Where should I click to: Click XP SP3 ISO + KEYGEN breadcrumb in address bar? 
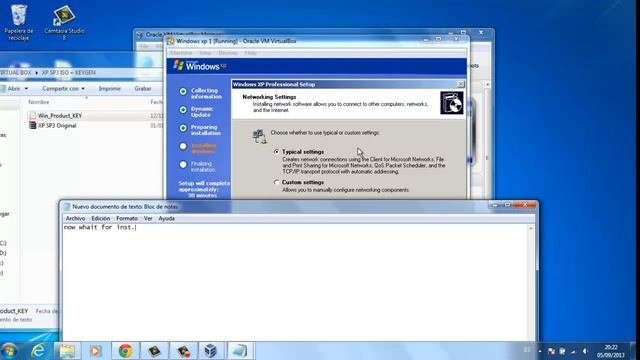[x=69, y=73]
